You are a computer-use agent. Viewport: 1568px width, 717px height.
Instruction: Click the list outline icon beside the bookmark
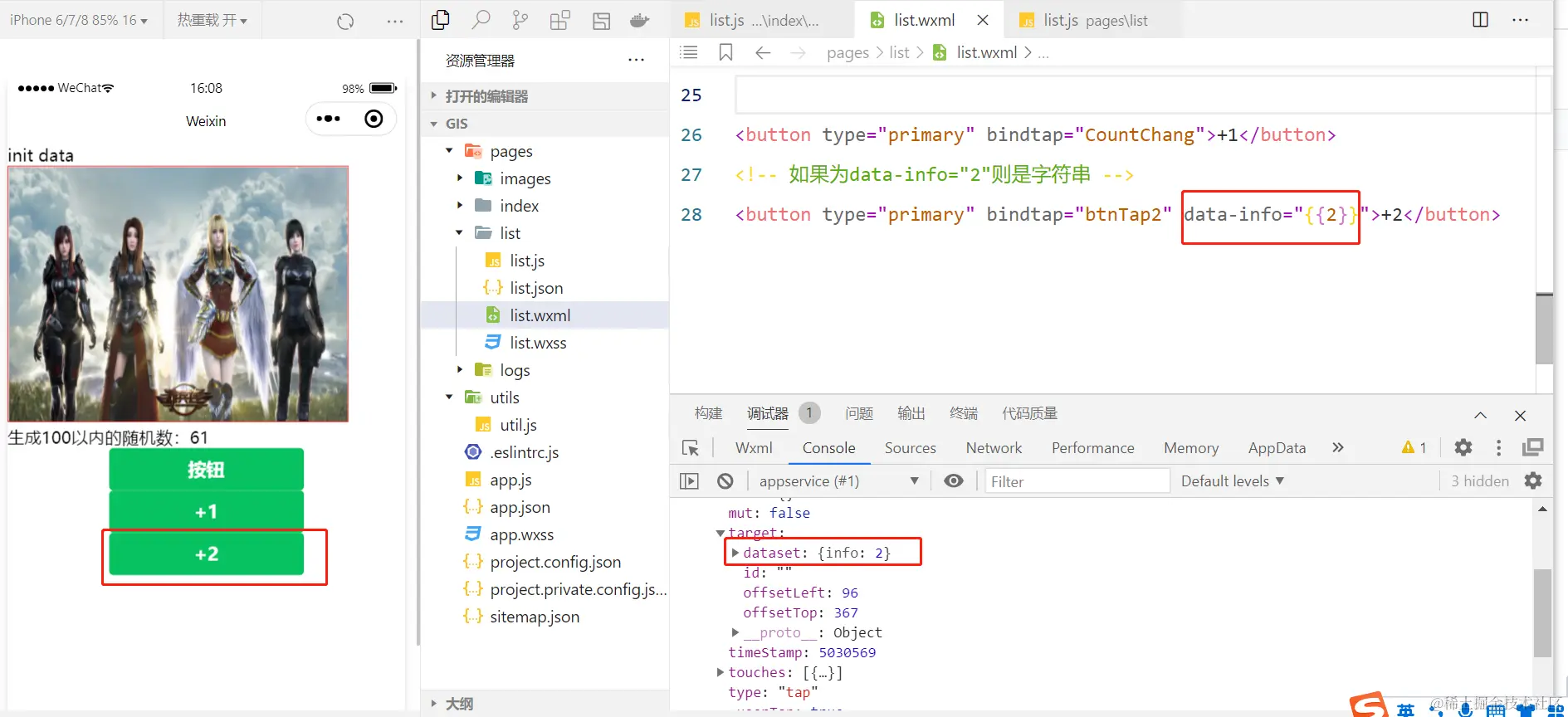click(688, 53)
